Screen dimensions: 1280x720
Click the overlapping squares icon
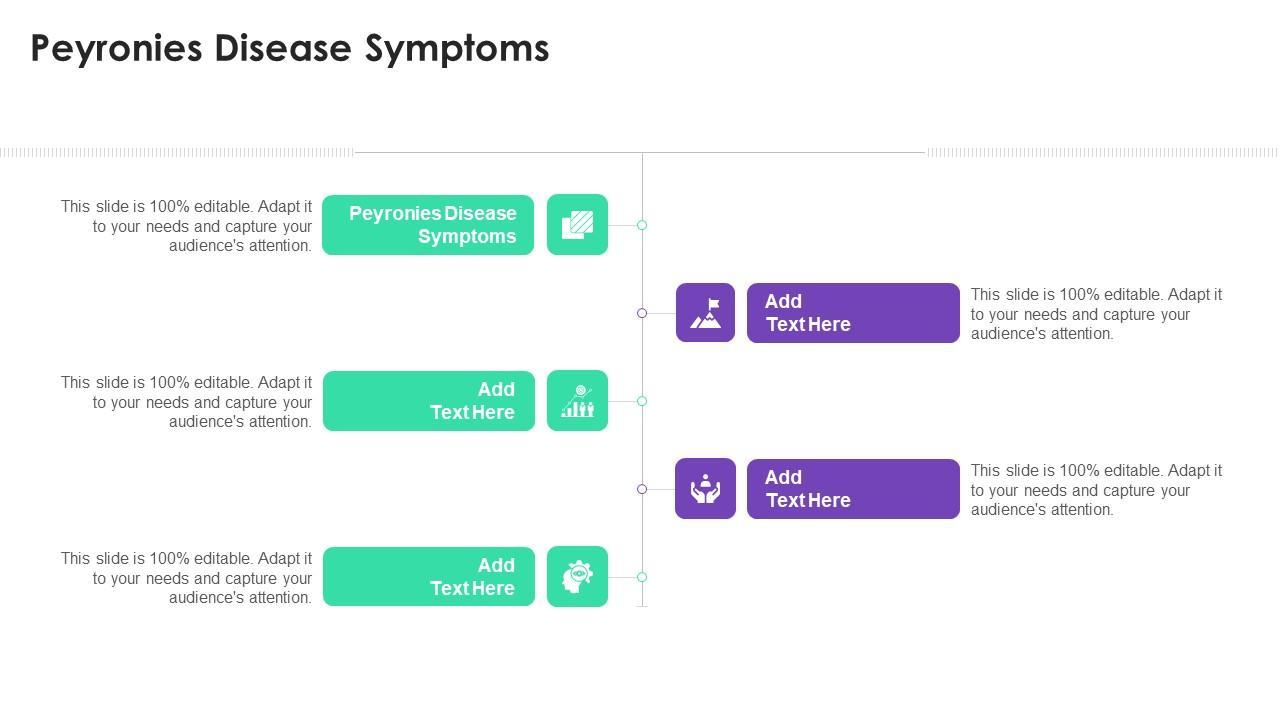point(577,225)
